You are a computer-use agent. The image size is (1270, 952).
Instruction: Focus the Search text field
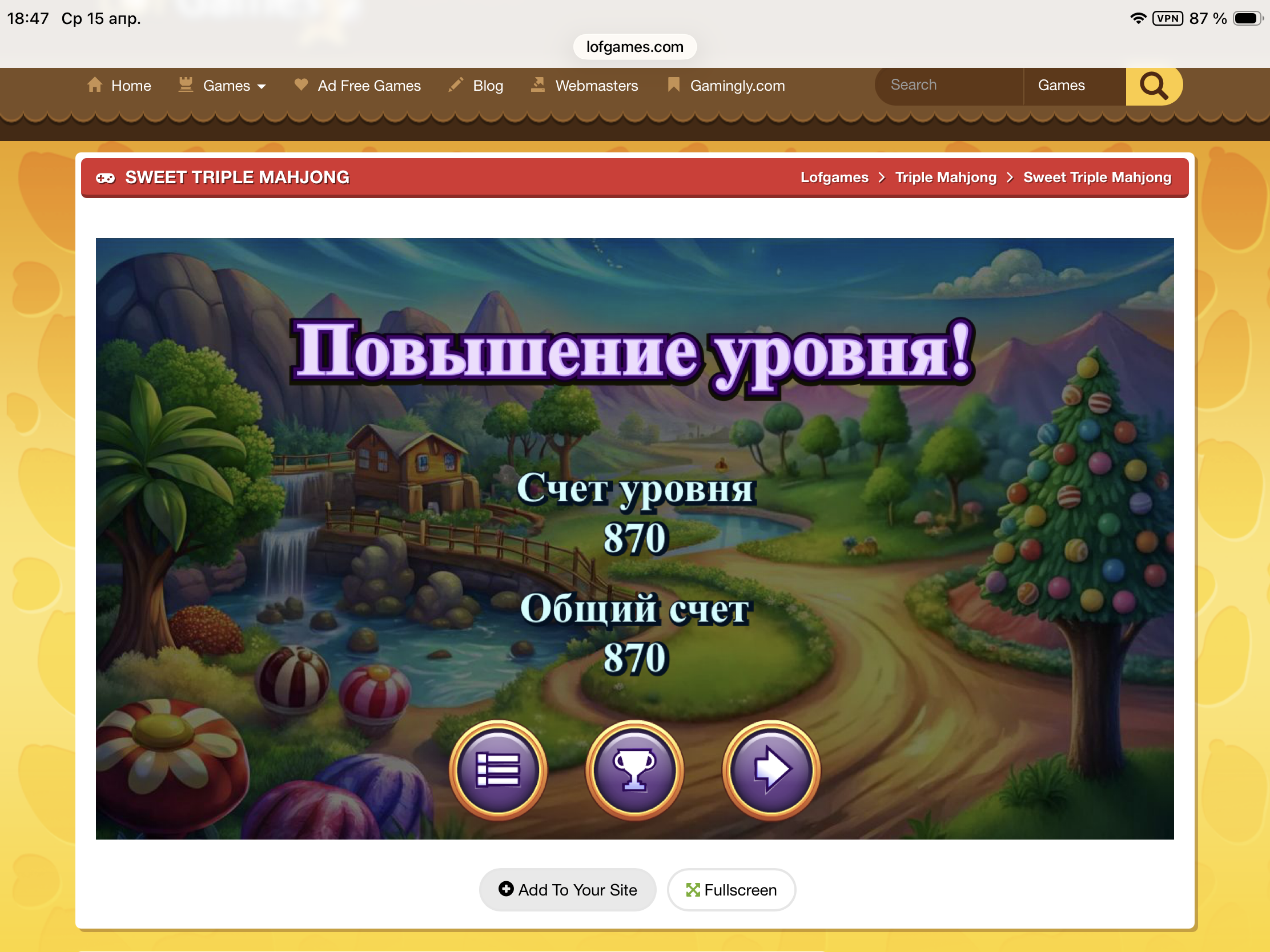pos(947,85)
